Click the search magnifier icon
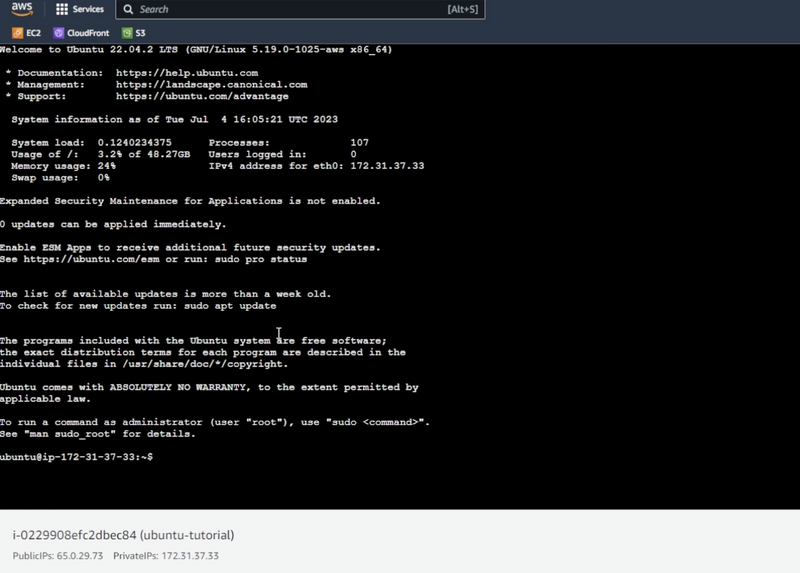The image size is (800, 573). tap(128, 9)
